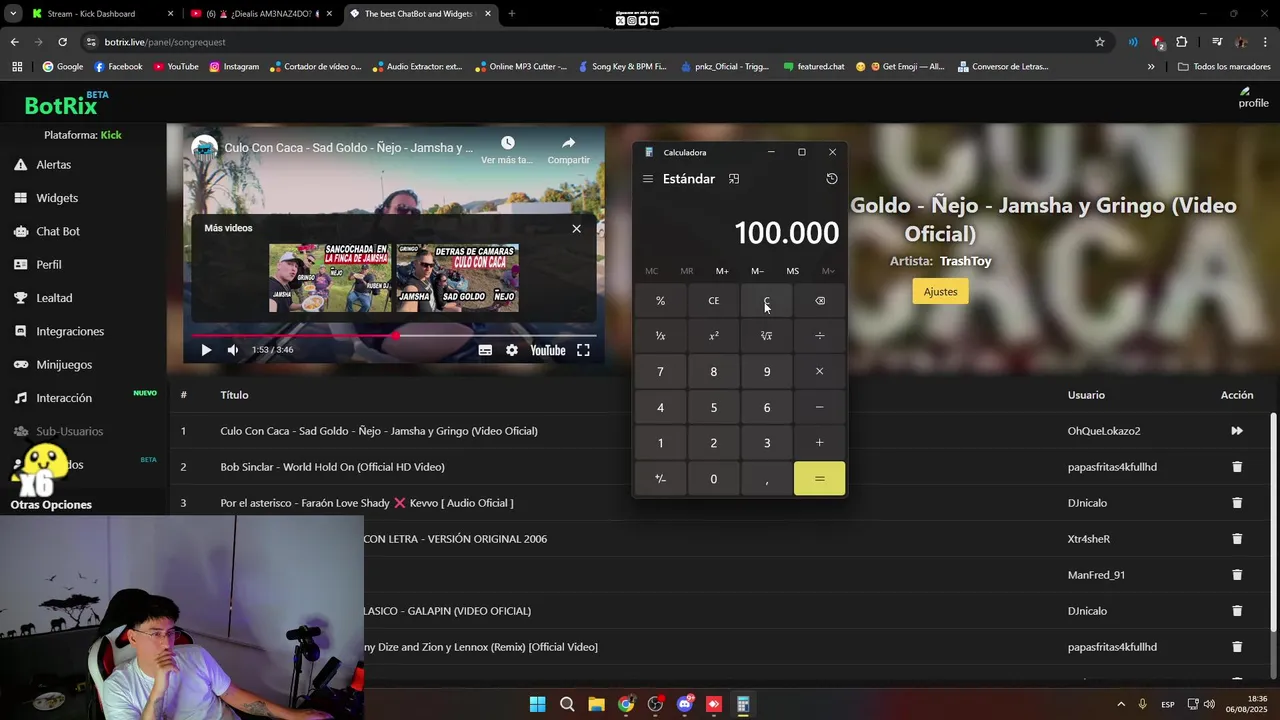Click C clear key on calculator
The height and width of the screenshot is (720, 1280).
point(767,301)
